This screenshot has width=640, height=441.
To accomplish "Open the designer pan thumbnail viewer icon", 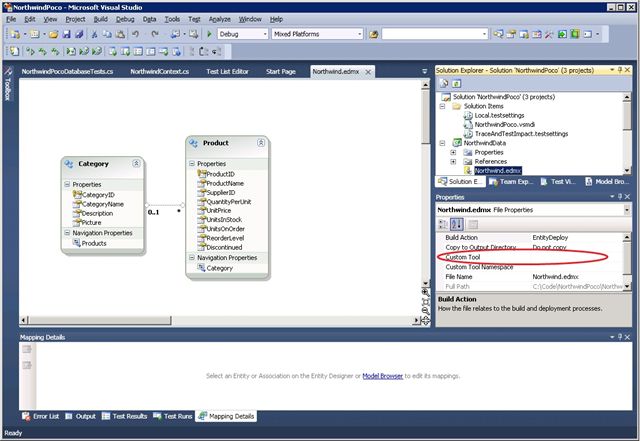I will tap(425, 321).
